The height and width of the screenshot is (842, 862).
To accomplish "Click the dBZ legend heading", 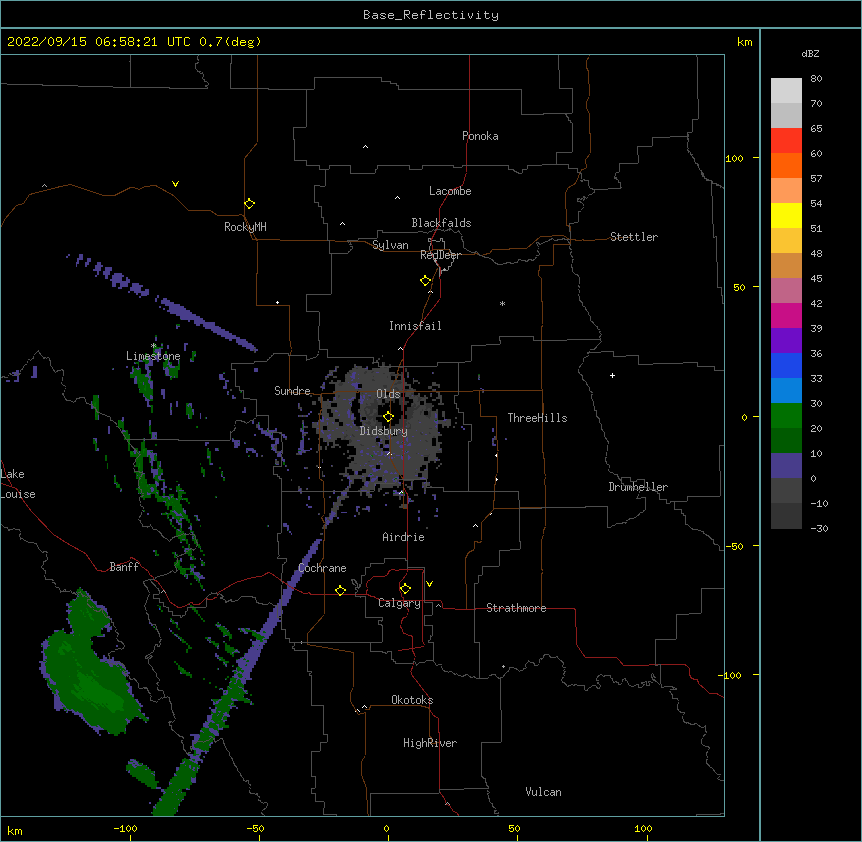I will tap(810, 54).
